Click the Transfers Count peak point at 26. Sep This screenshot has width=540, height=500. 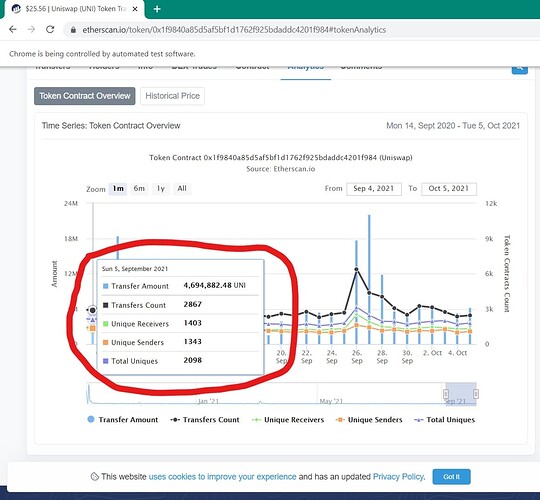pyautogui.click(x=356, y=270)
